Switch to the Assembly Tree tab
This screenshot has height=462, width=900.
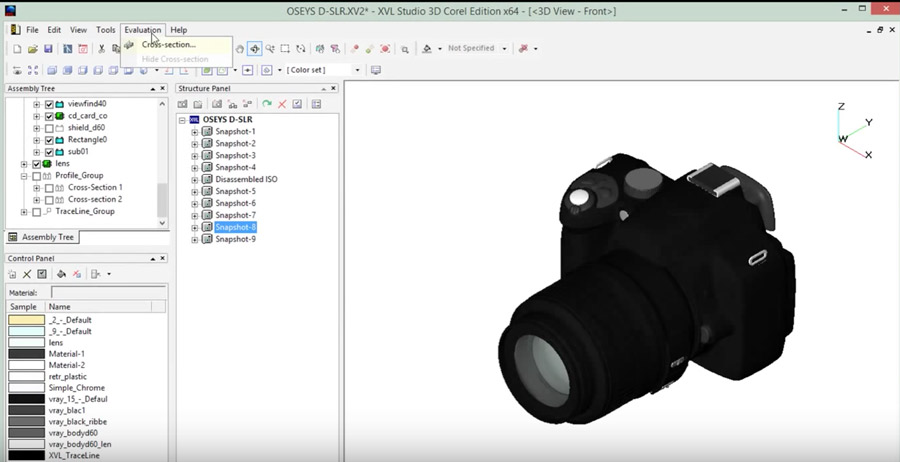(42, 237)
